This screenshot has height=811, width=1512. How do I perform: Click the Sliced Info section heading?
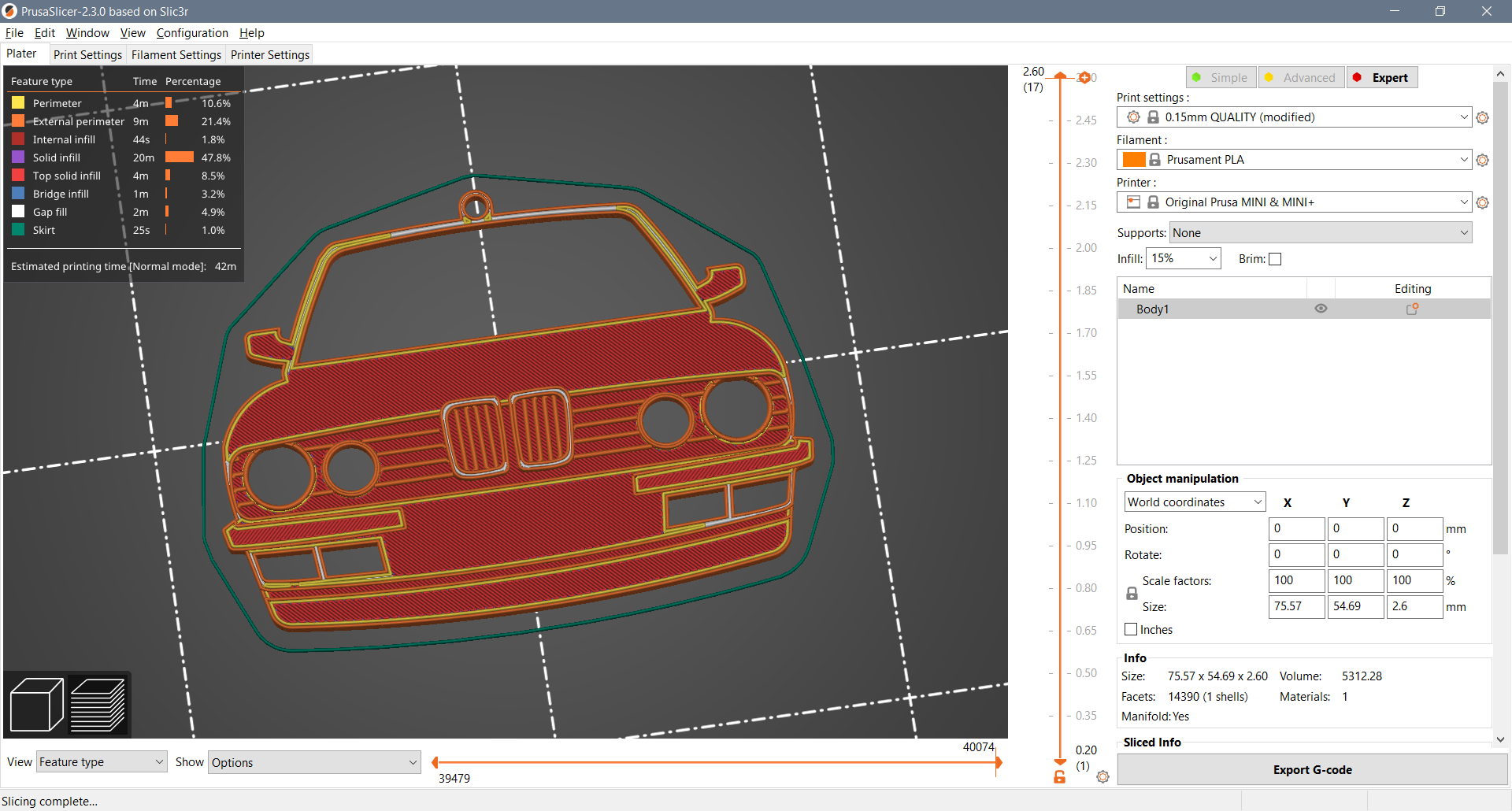coord(1152,742)
